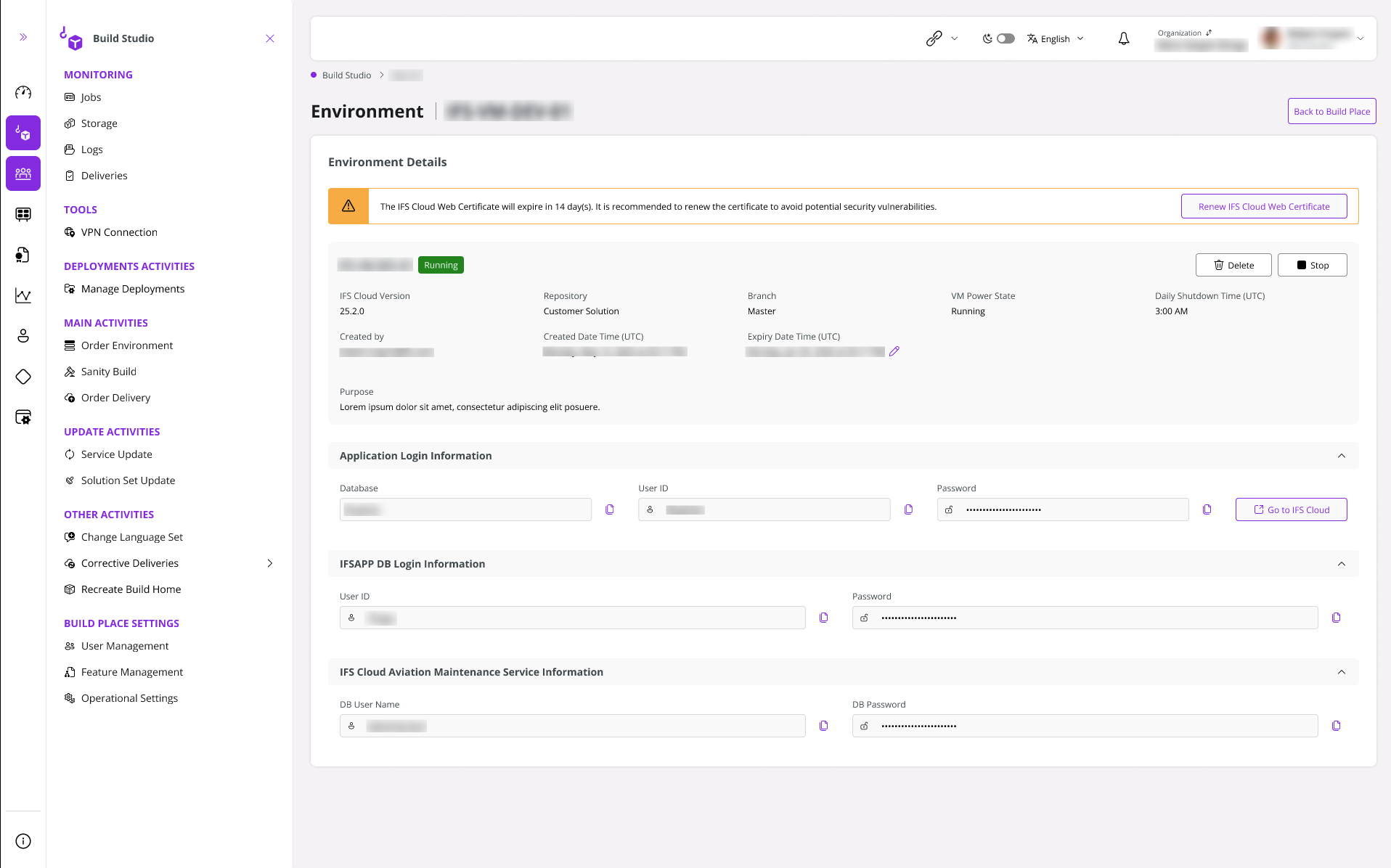Select Solution Set Update
This screenshot has height=868, width=1391.
coord(120,480)
